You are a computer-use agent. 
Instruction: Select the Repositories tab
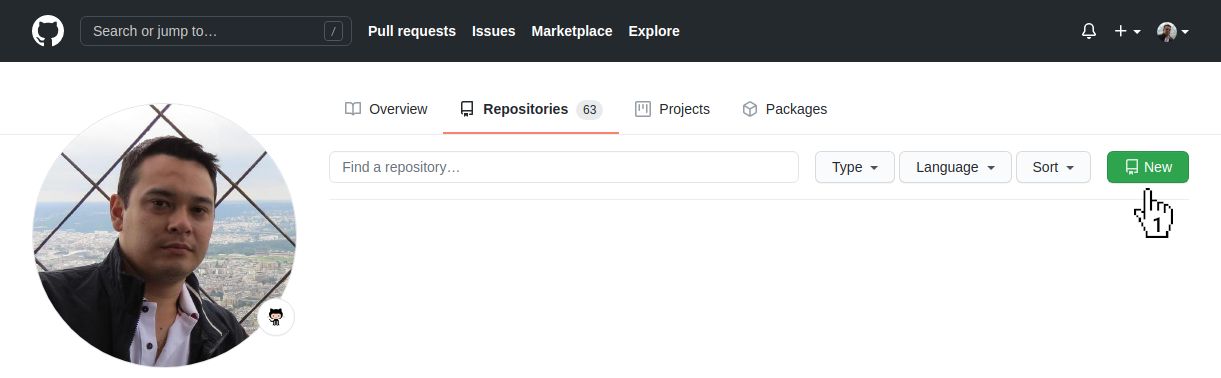click(531, 109)
